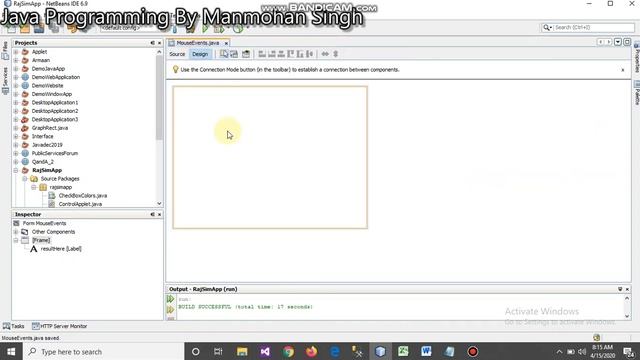
Task: Close the Projects panel
Action: point(160,43)
